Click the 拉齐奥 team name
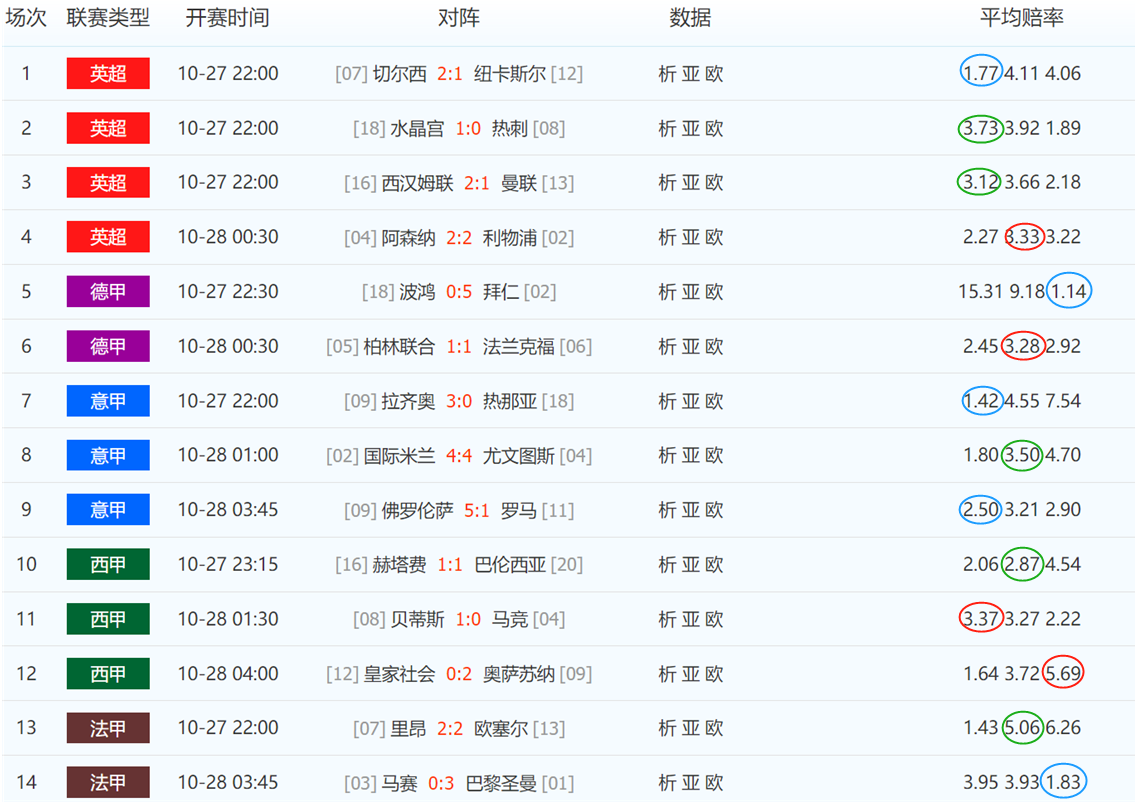The image size is (1135, 806). click(x=408, y=401)
